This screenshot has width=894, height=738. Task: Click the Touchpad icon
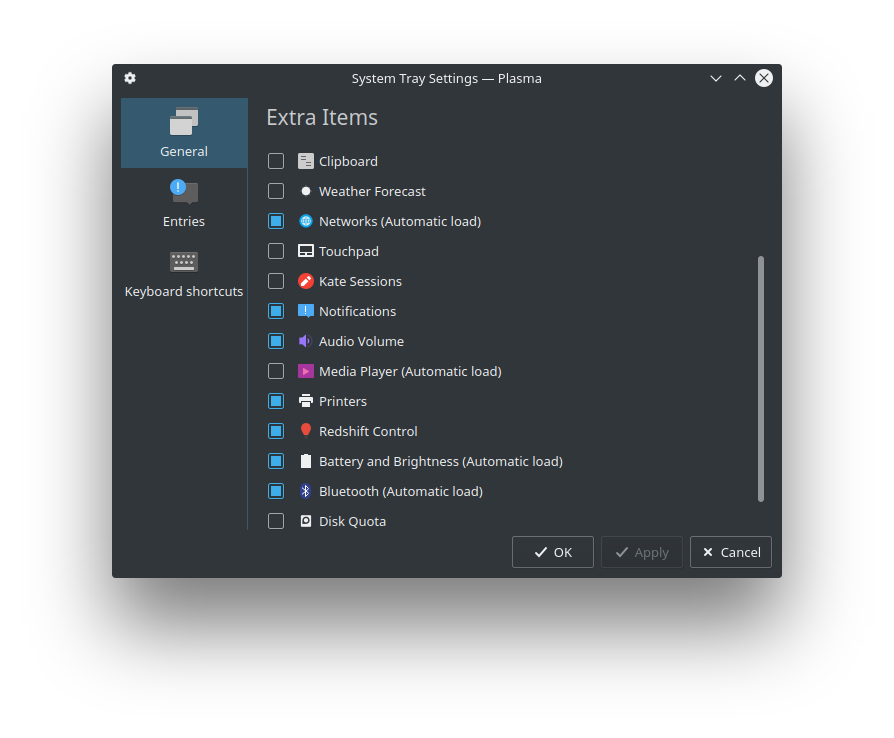pyautogui.click(x=306, y=251)
